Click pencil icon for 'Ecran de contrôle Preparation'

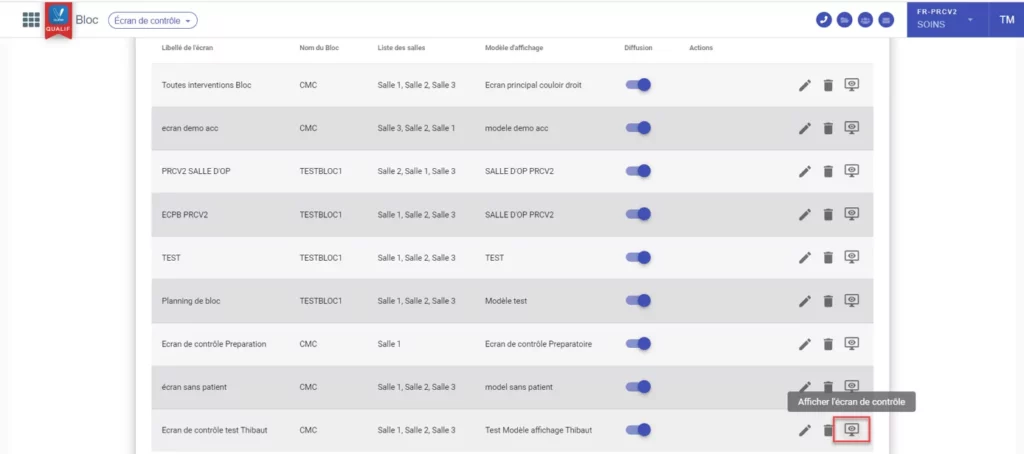[x=805, y=344]
